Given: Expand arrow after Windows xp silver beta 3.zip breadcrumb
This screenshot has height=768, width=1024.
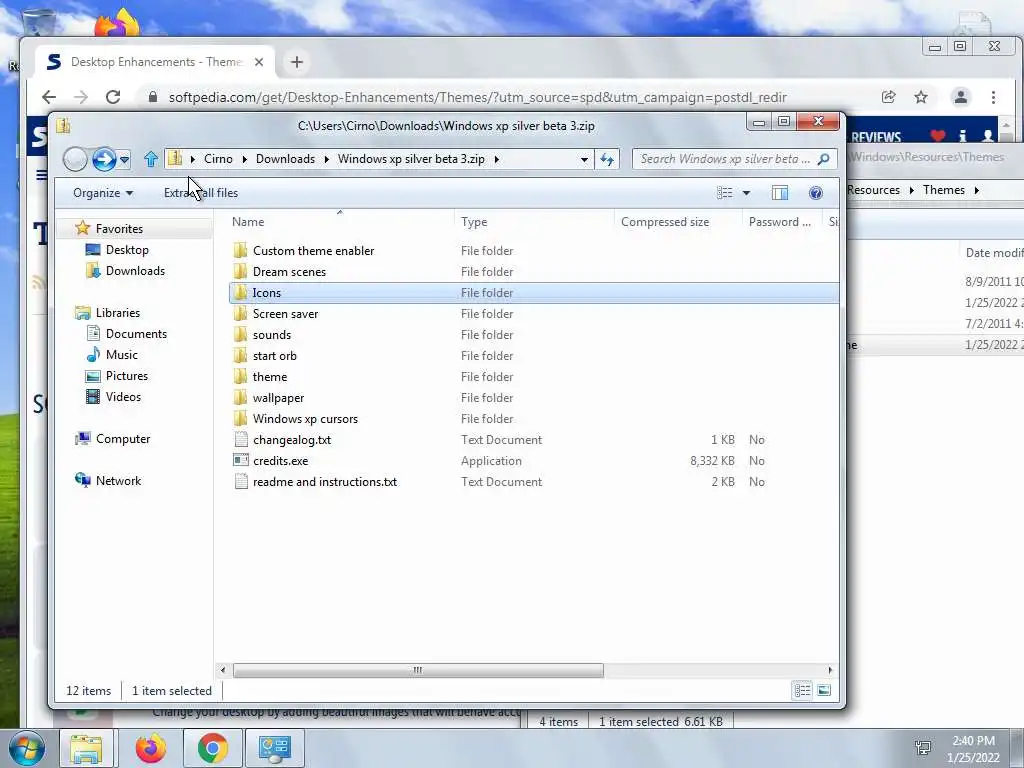Looking at the screenshot, I should [496, 159].
